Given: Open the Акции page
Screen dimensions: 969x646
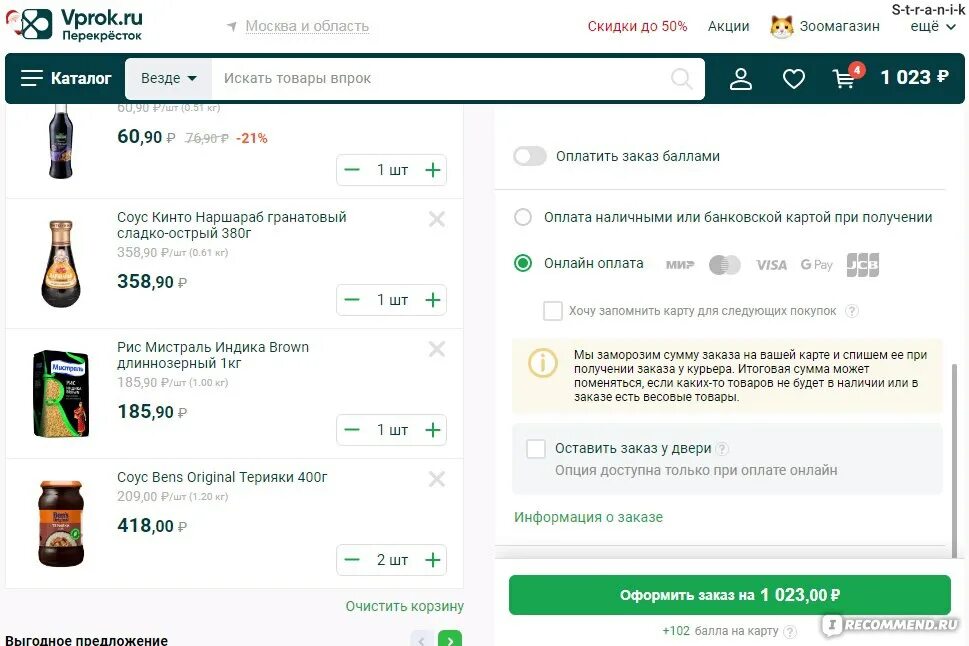Looking at the screenshot, I should [729, 27].
